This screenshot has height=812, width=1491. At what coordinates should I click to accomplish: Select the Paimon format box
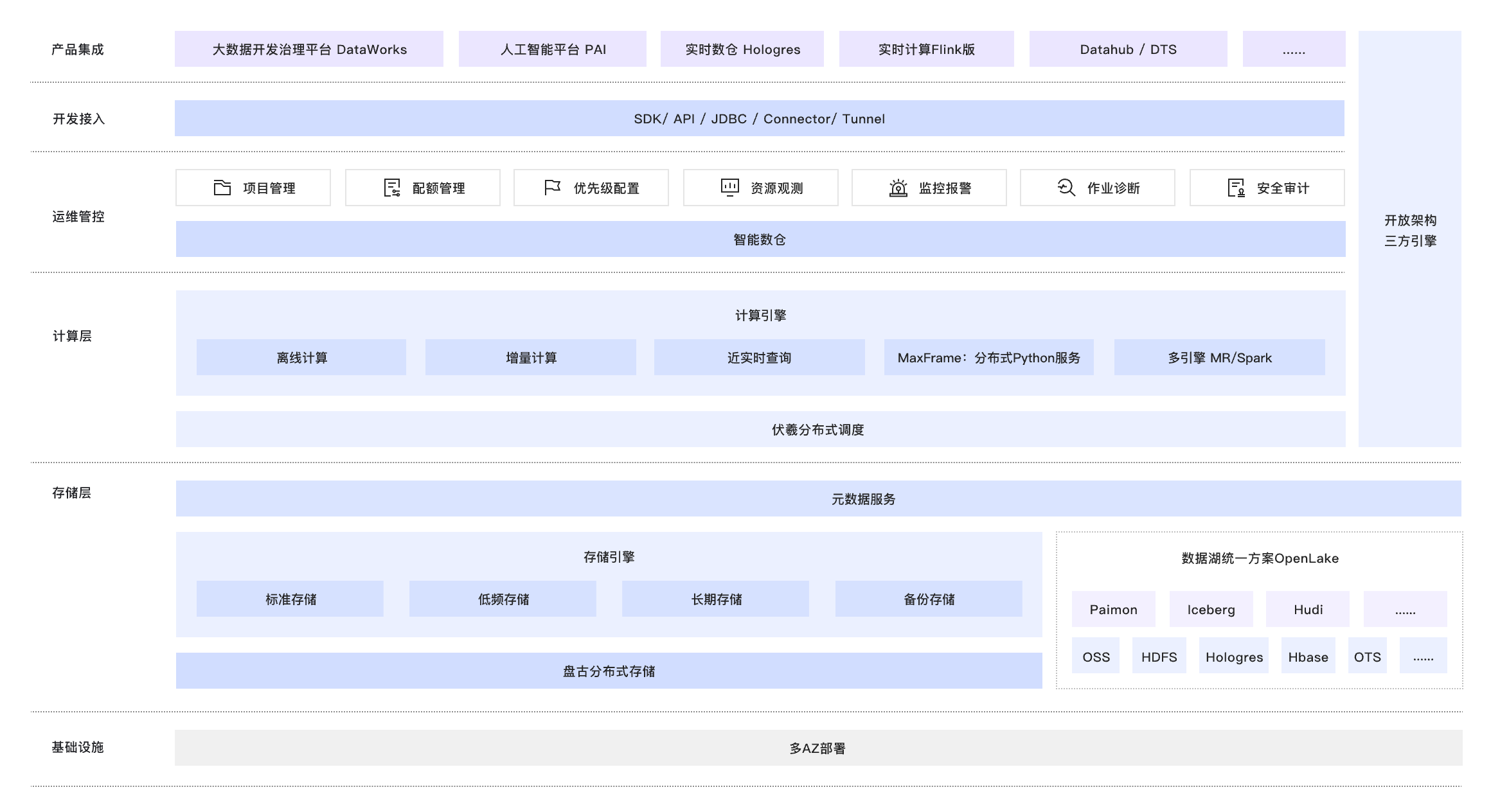click(1114, 609)
